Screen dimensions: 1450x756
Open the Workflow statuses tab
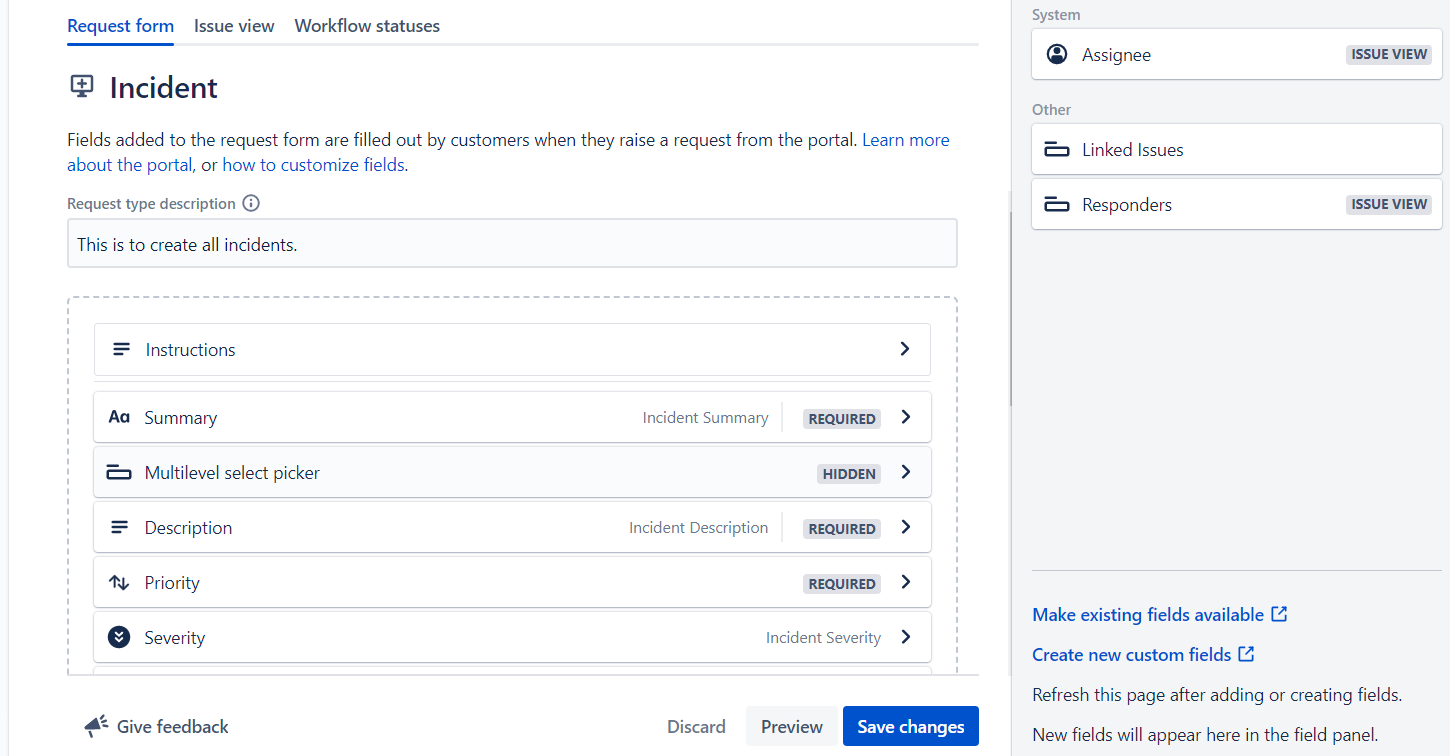click(x=367, y=26)
